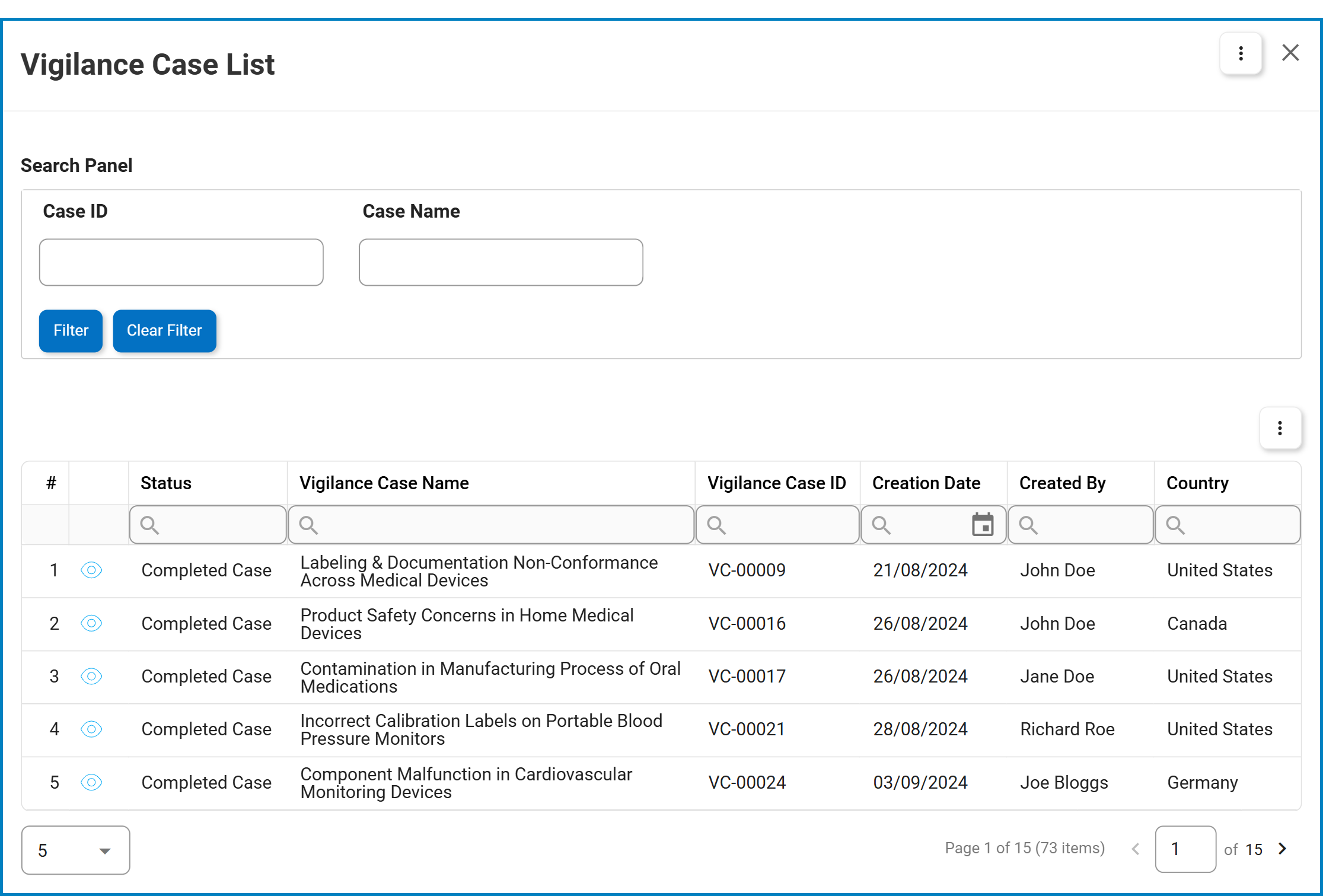
Task: Click the Status column filter box
Action: click(208, 525)
